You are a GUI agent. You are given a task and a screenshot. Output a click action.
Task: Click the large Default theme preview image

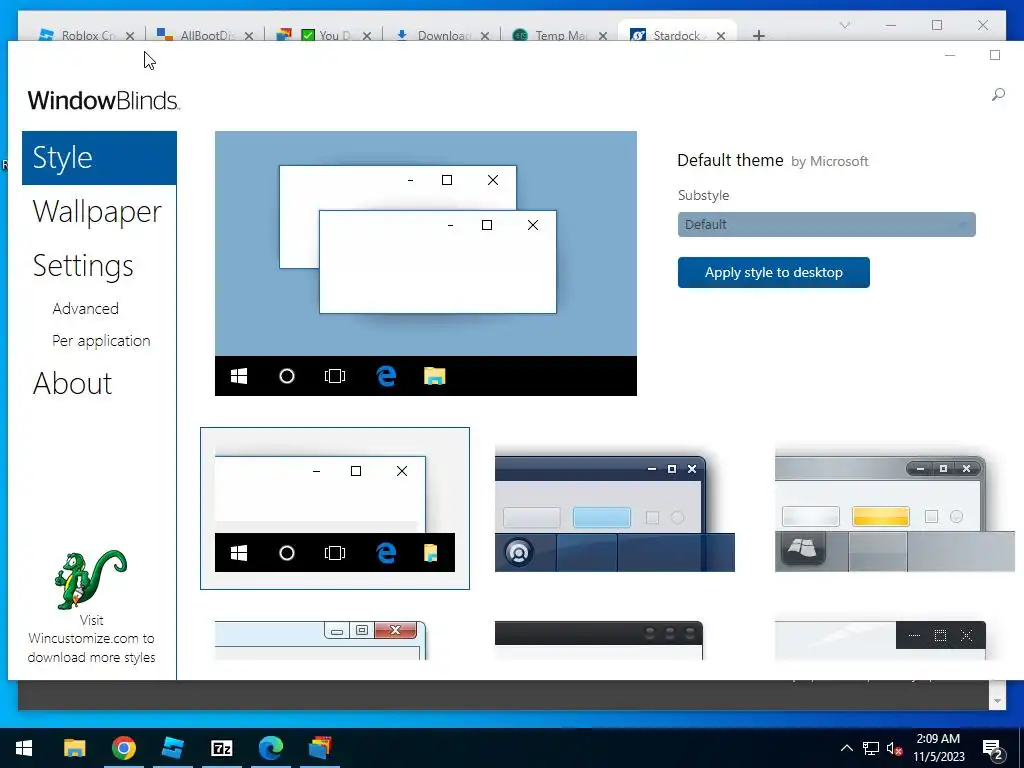pos(426,263)
